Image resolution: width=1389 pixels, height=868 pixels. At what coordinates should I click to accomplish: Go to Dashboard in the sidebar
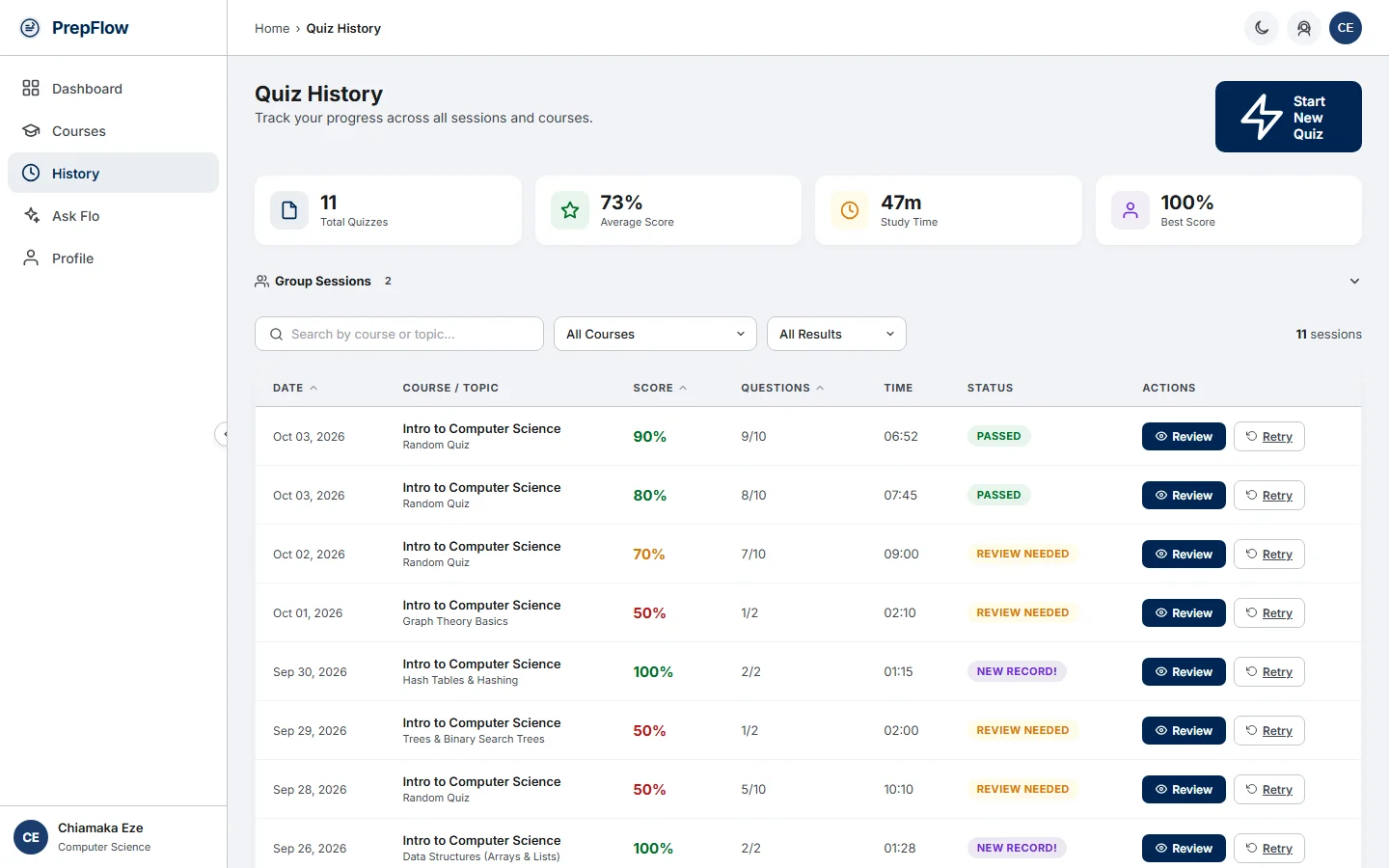tap(114, 89)
